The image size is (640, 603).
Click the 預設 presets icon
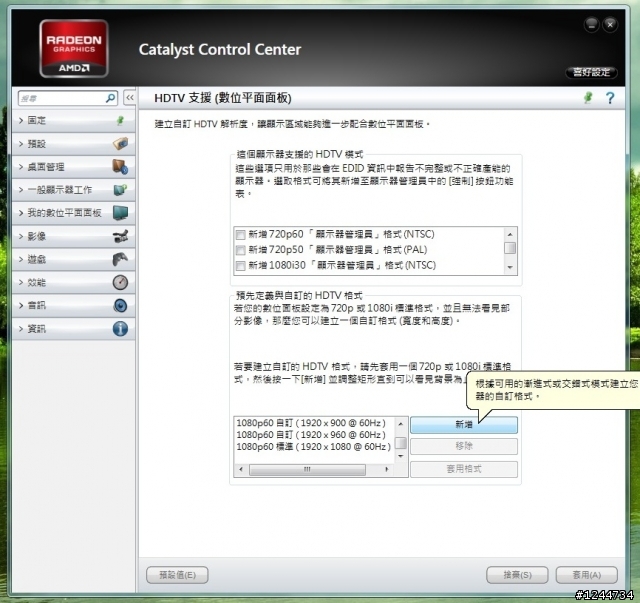[x=120, y=144]
